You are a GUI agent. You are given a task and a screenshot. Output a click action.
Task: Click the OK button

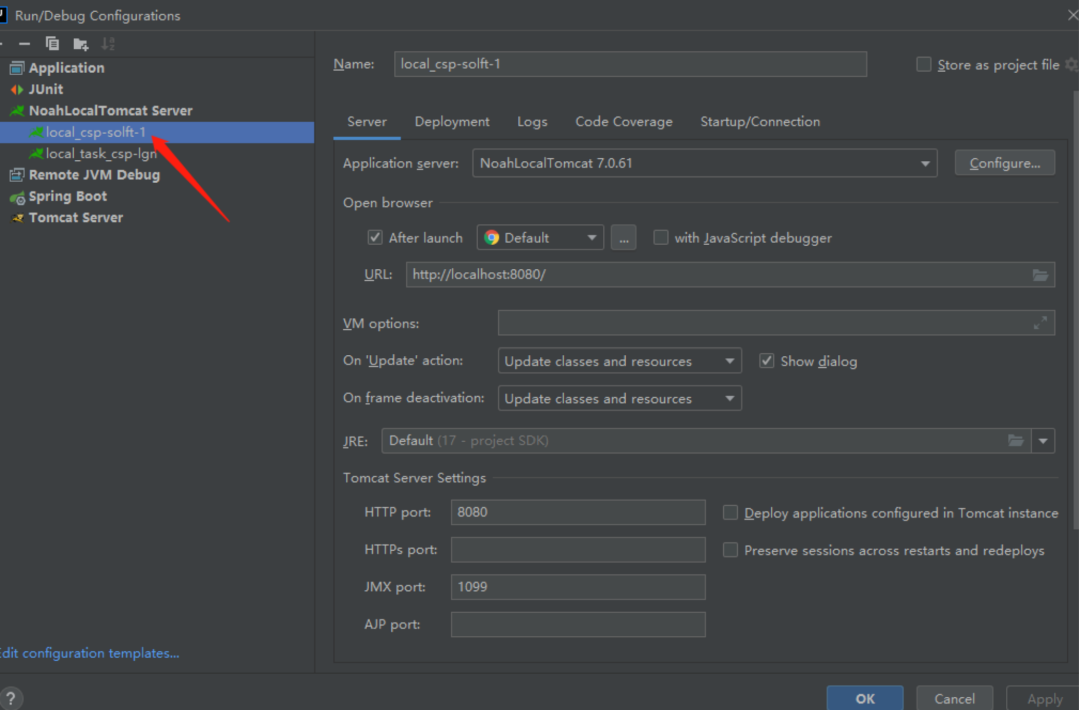point(865,698)
